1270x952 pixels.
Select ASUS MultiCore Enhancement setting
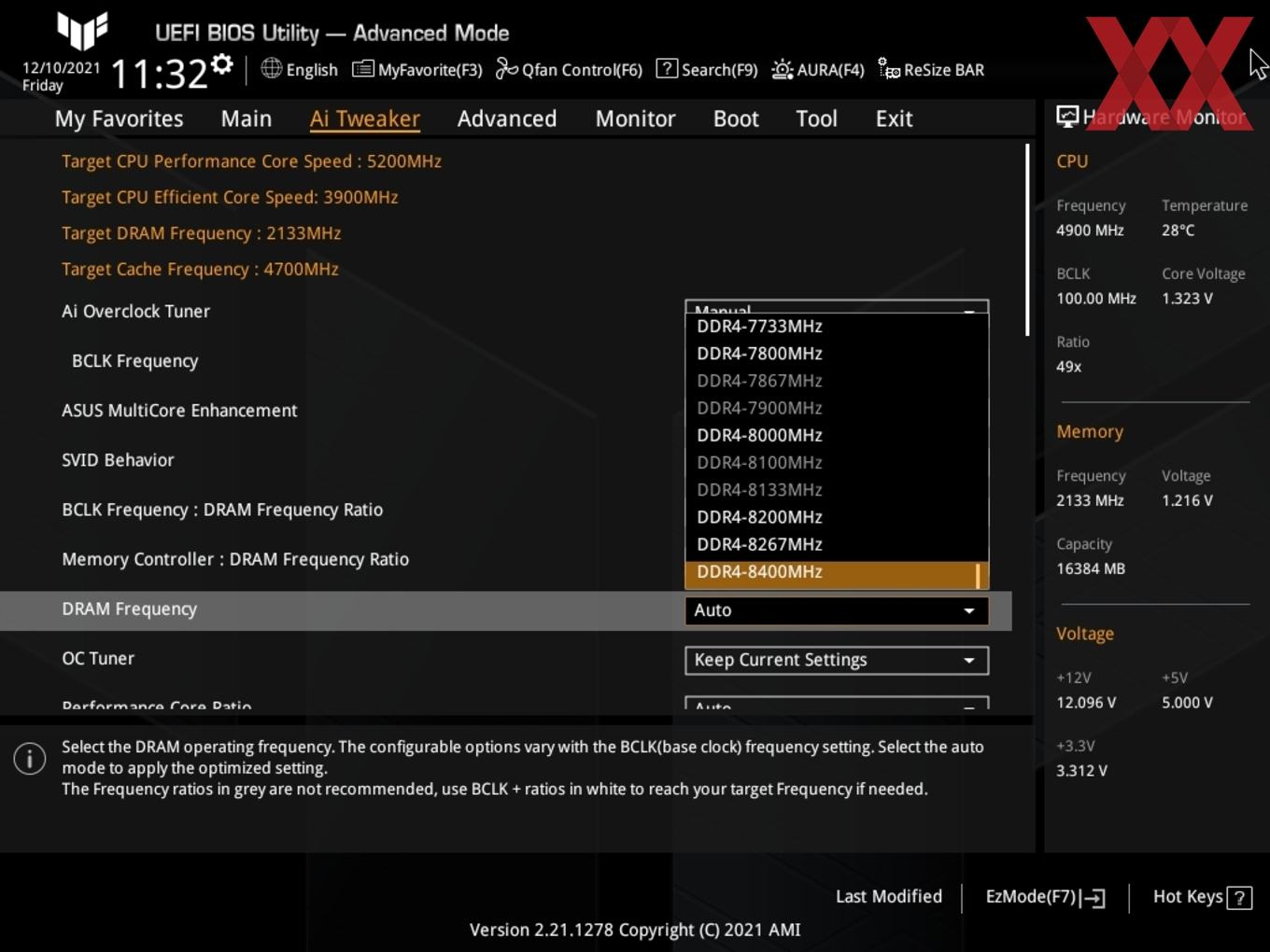(x=179, y=411)
